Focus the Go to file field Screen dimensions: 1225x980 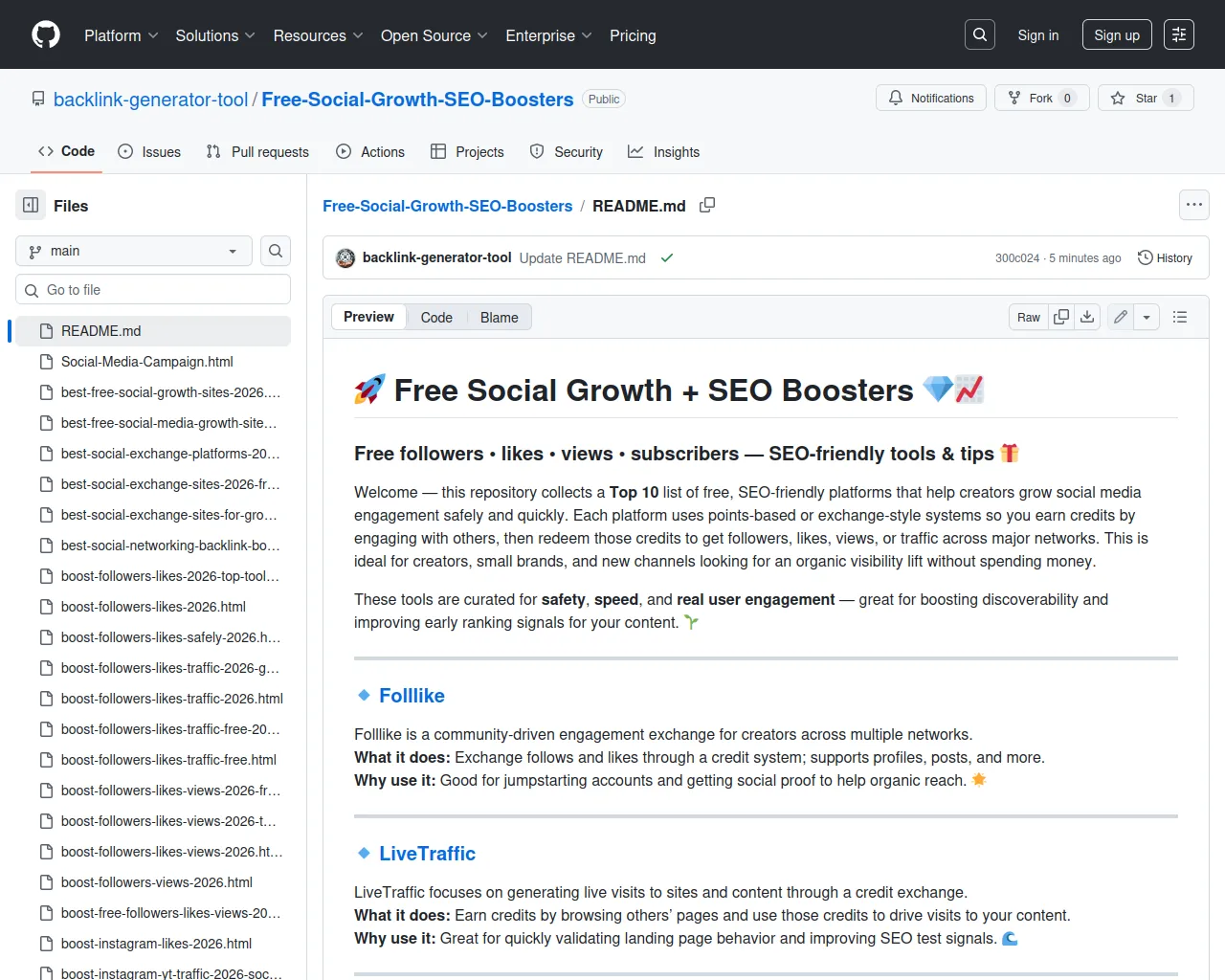click(x=153, y=290)
